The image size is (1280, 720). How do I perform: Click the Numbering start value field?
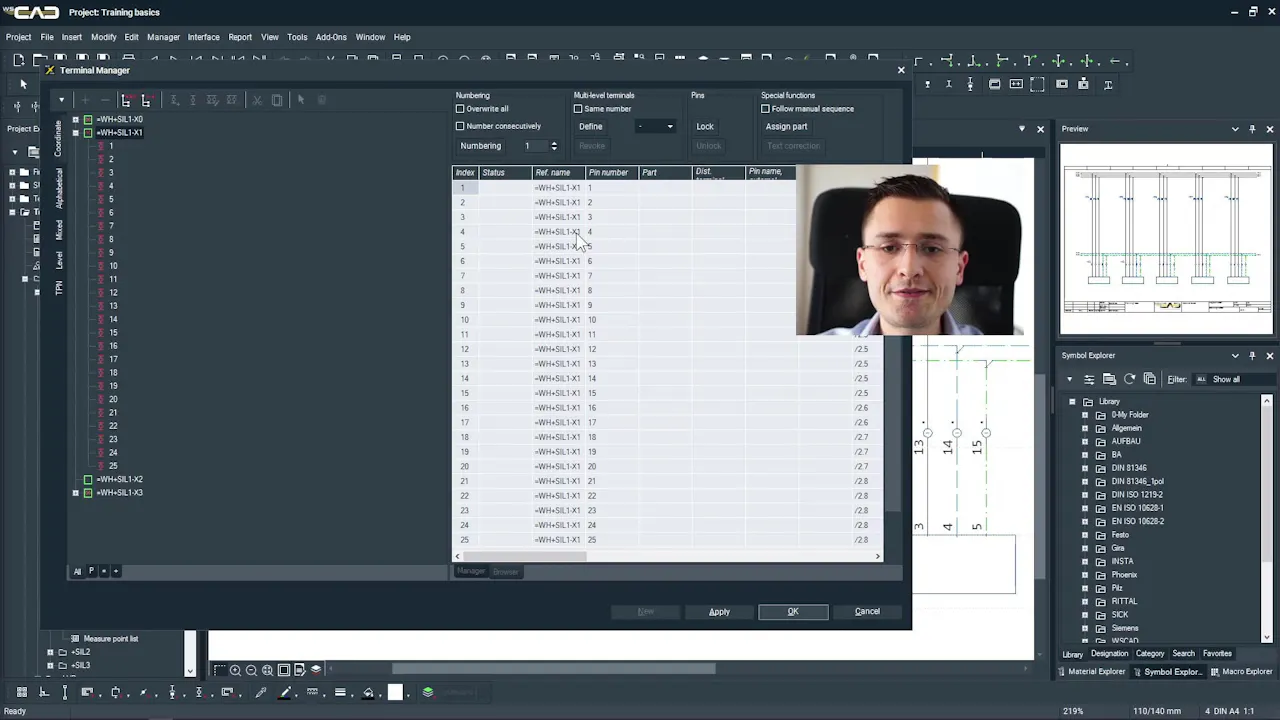coord(536,146)
